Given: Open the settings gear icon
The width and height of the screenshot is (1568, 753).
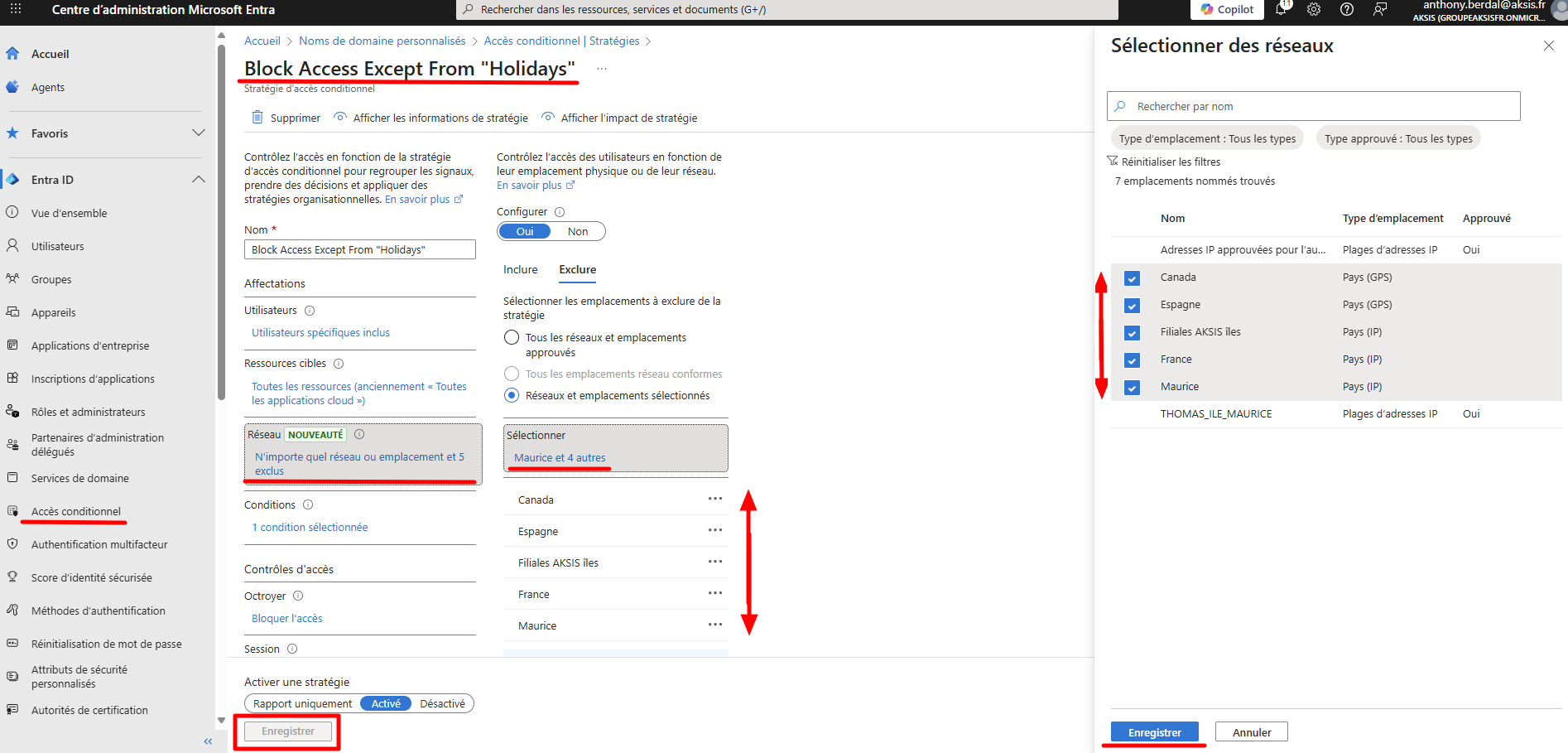Looking at the screenshot, I should [1314, 9].
